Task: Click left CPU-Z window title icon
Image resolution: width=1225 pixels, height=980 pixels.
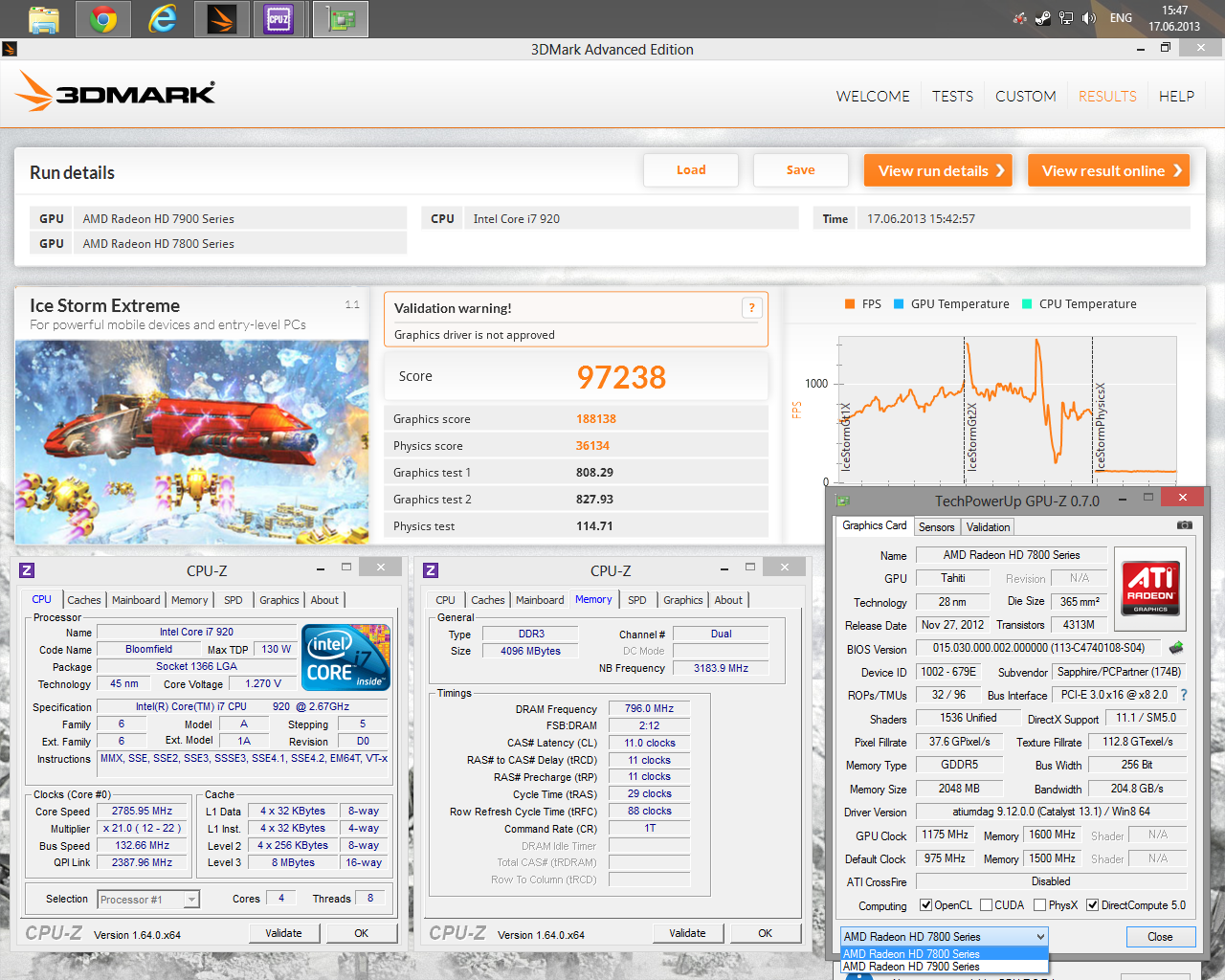Action: pos(27,570)
